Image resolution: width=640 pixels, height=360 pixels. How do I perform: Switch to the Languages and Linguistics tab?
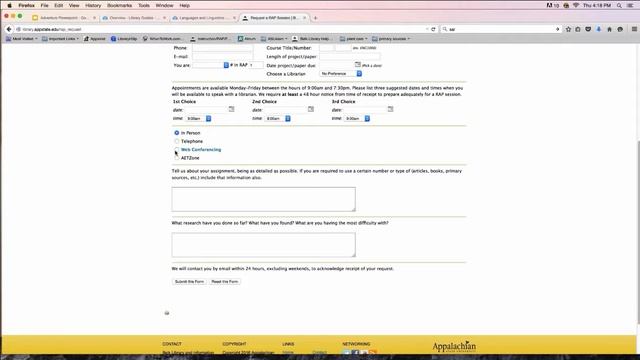coord(204,18)
